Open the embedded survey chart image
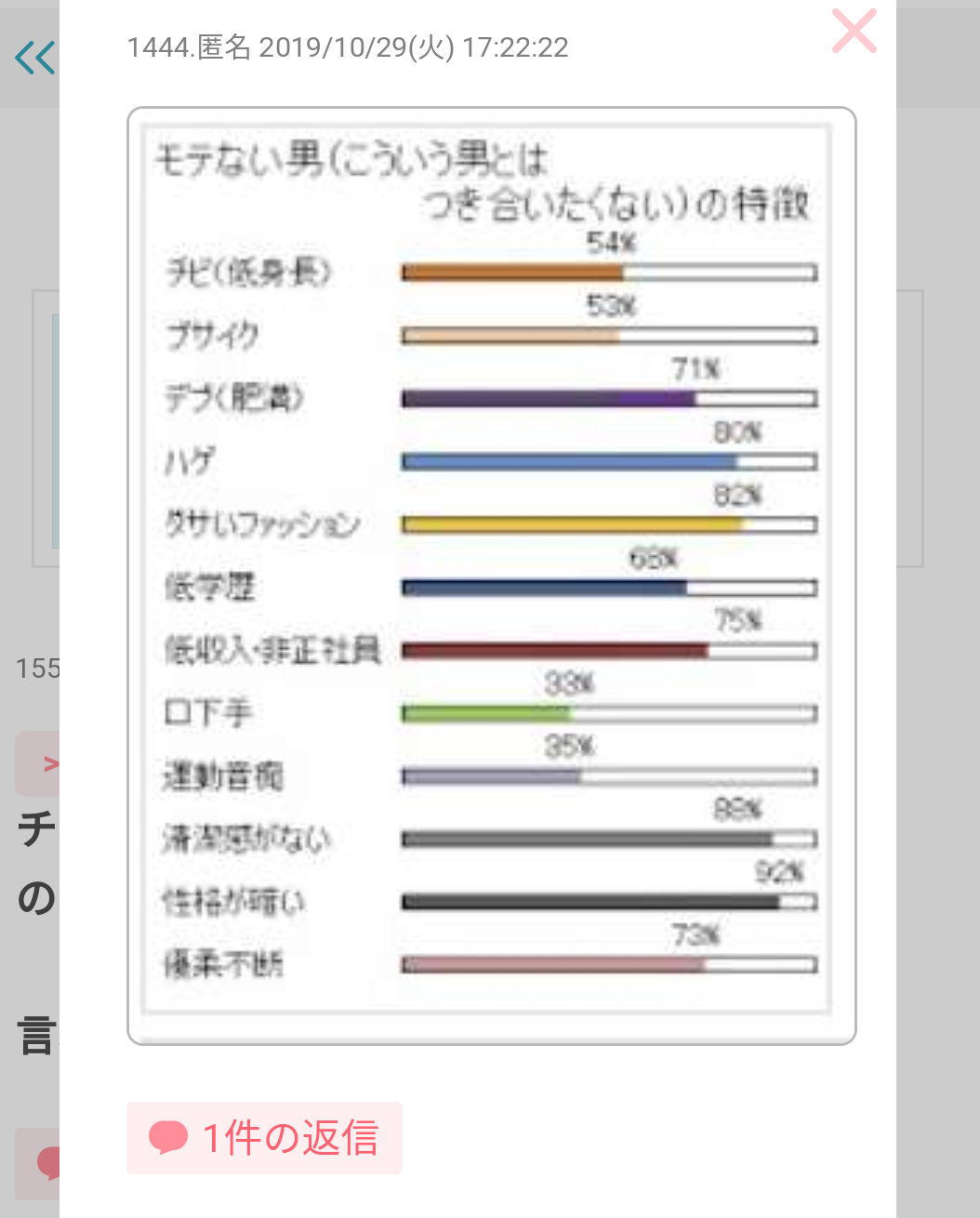Screen dimensions: 980x1218 click(x=491, y=576)
